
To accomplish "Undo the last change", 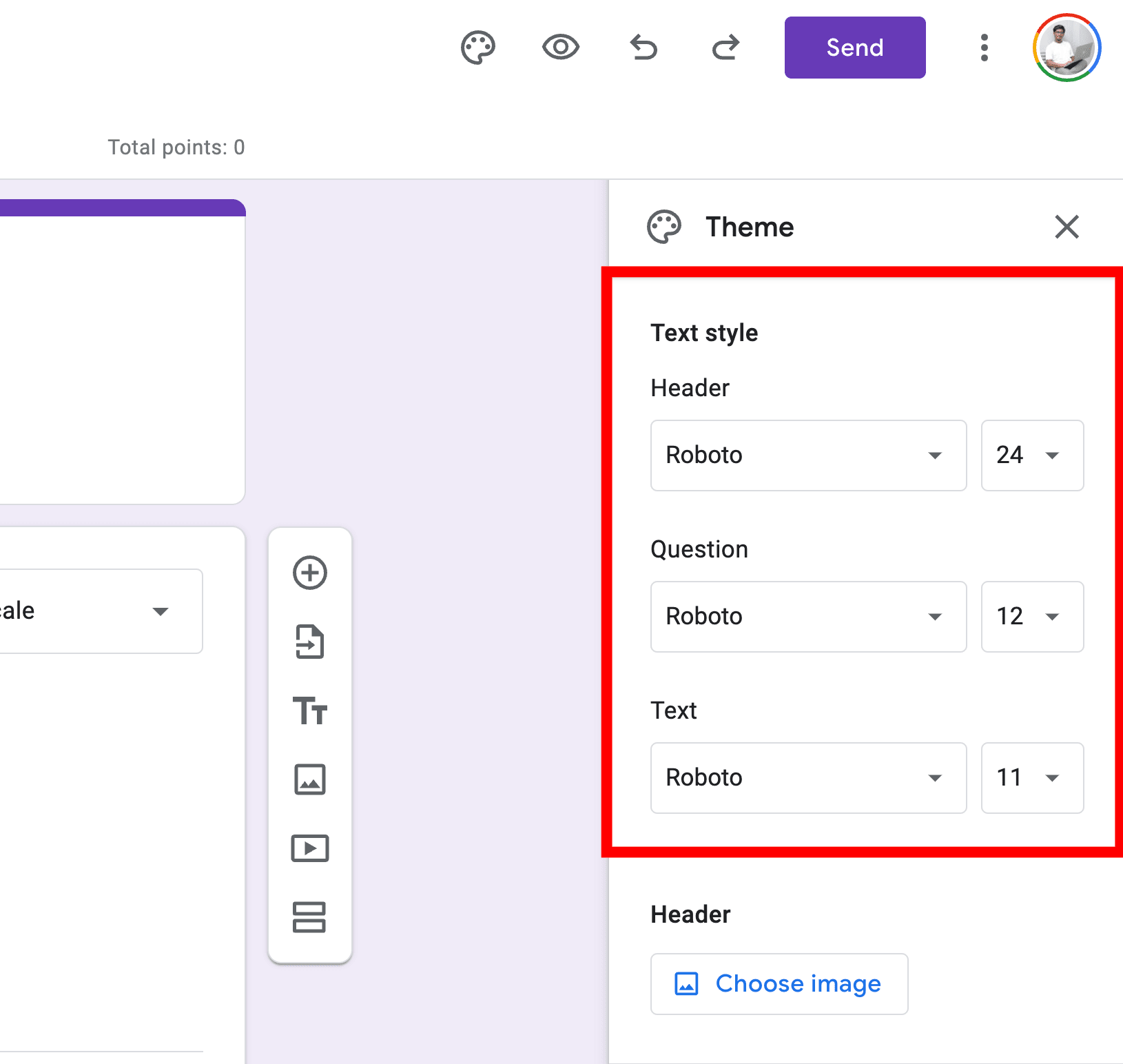I will pos(643,47).
